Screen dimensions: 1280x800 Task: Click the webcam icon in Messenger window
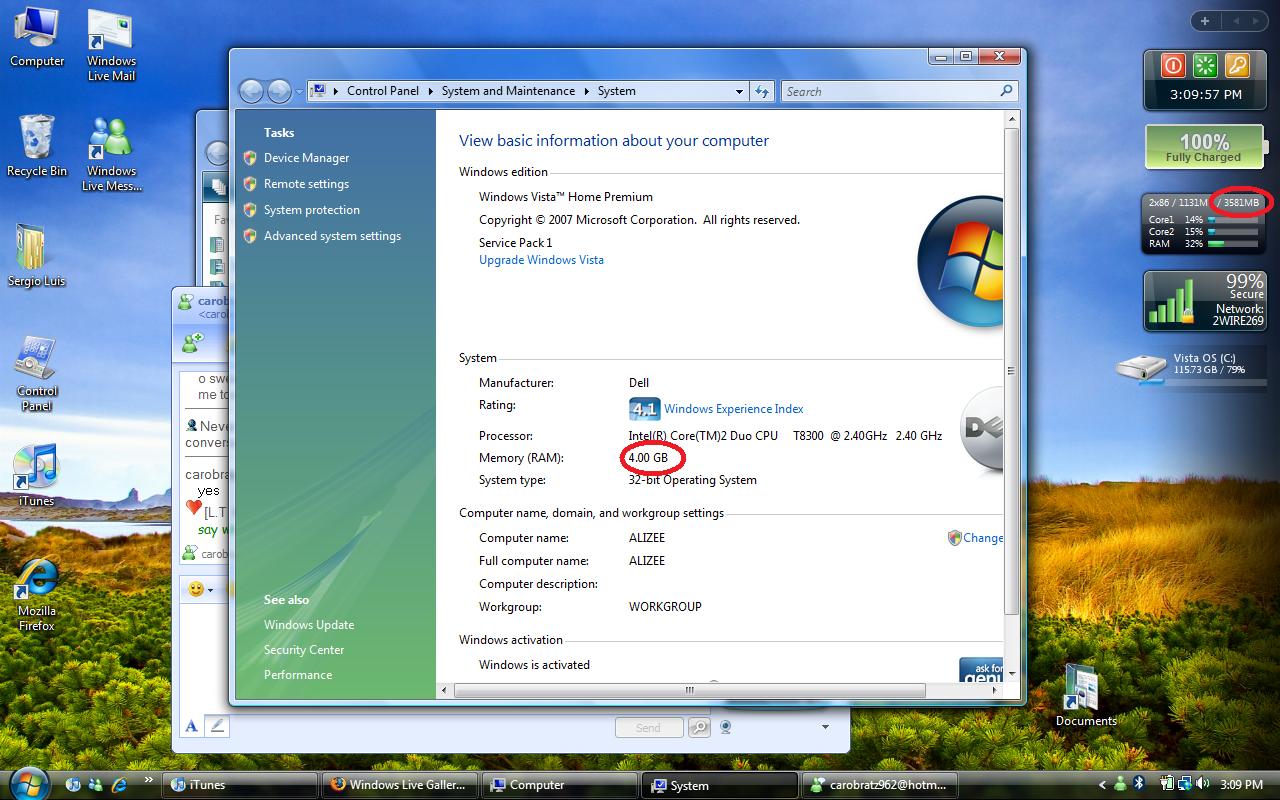pos(727,727)
